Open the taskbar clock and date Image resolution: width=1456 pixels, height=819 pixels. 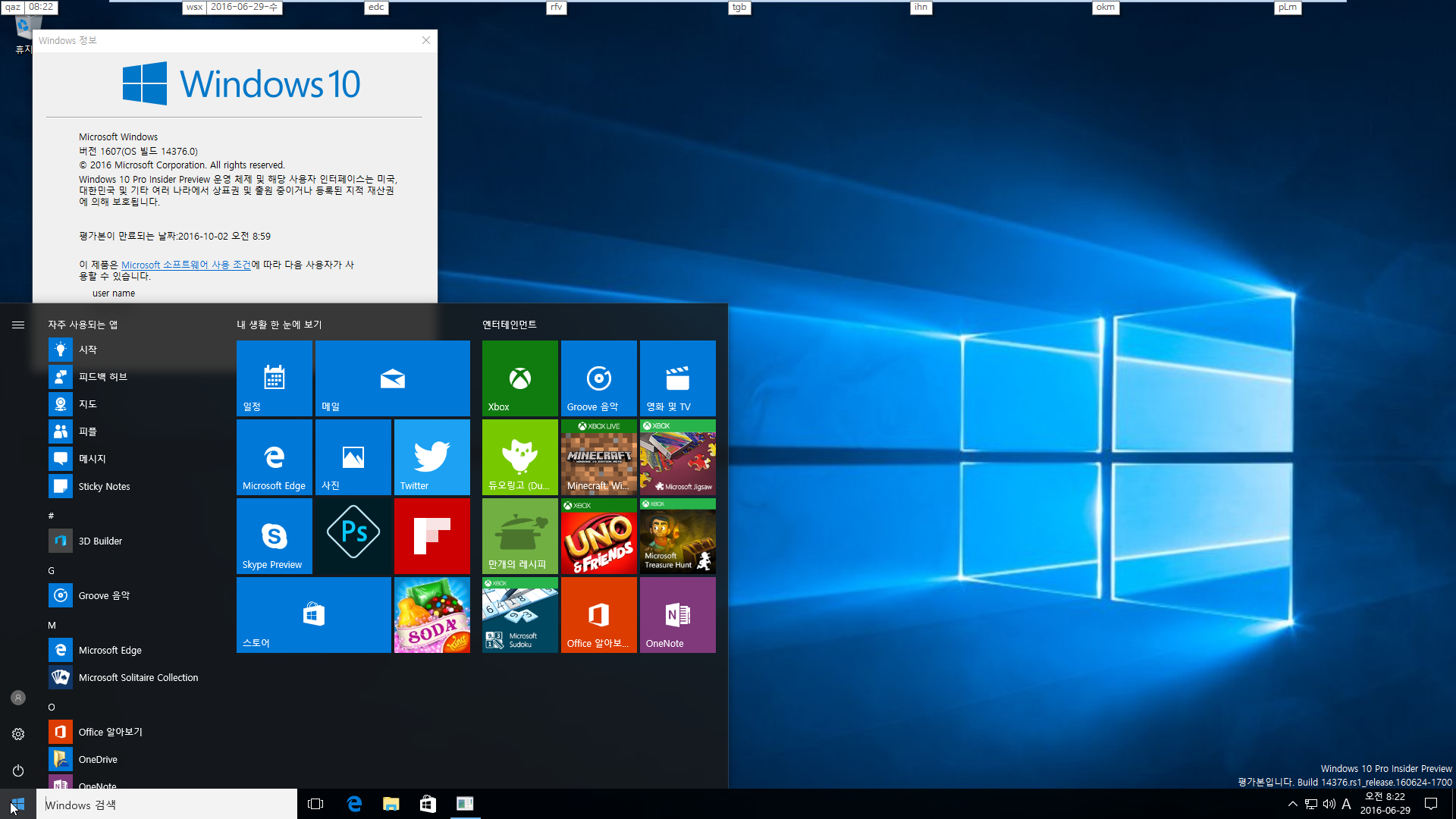(x=1385, y=804)
